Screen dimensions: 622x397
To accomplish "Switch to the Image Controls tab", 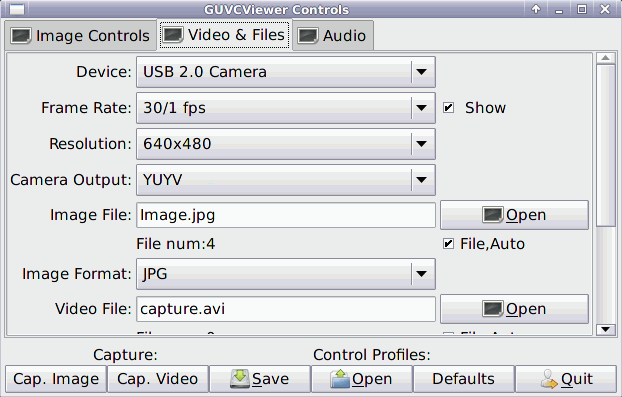I will 81,36.
